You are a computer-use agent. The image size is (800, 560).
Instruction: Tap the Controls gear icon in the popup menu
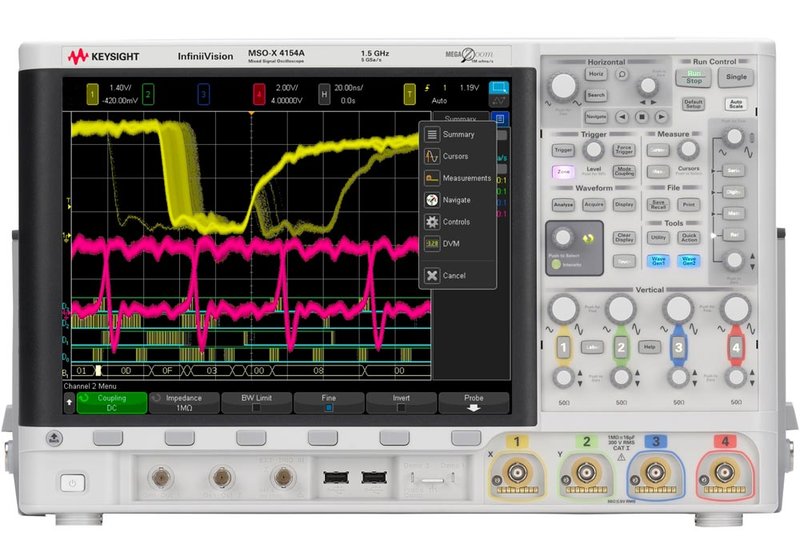(x=432, y=222)
